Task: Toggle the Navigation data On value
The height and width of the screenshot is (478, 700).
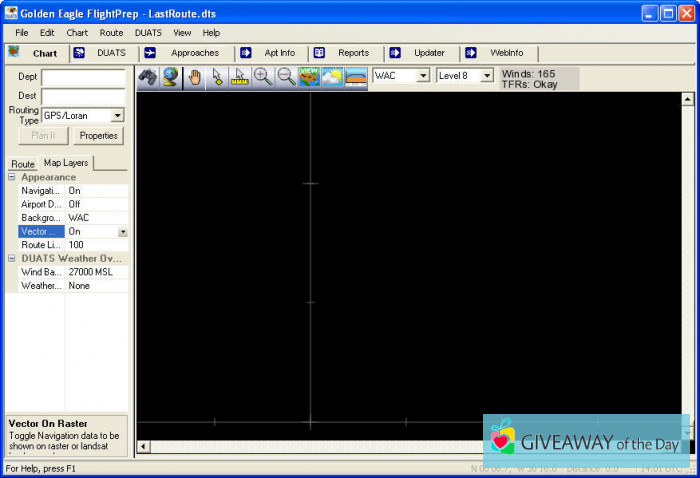Action: click(95, 190)
